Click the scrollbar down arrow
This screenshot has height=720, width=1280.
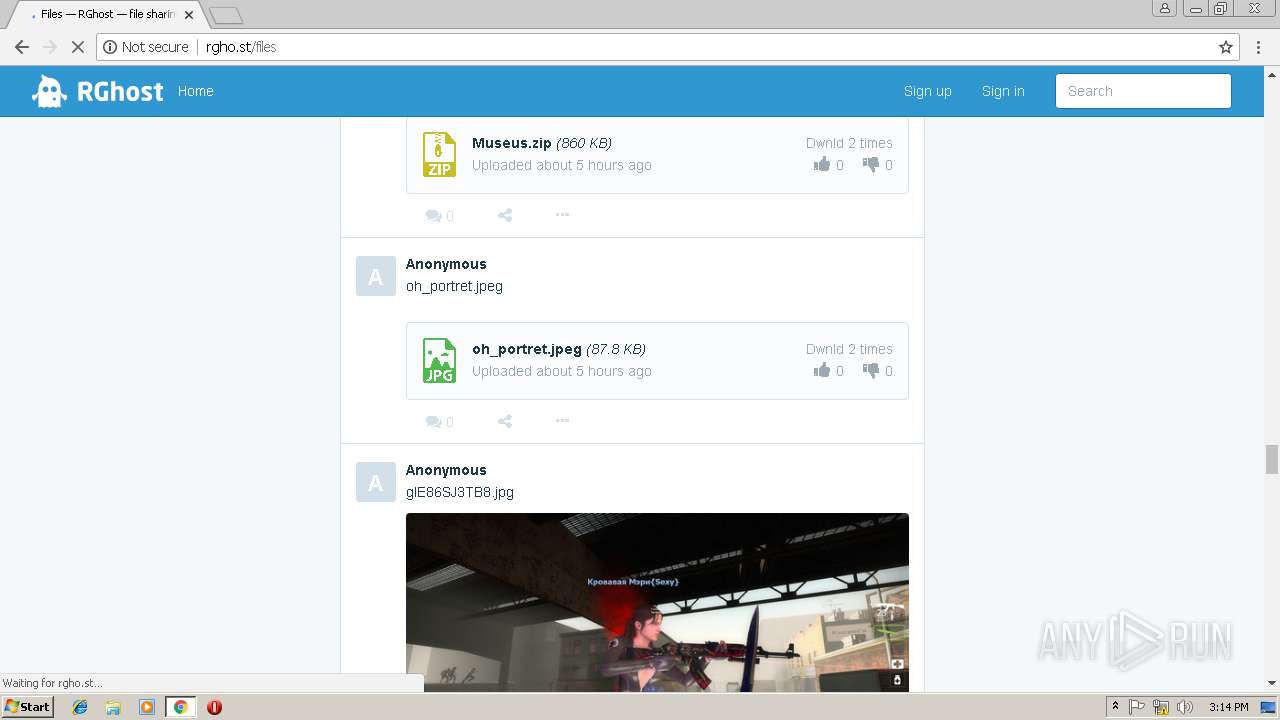pos(1272,684)
